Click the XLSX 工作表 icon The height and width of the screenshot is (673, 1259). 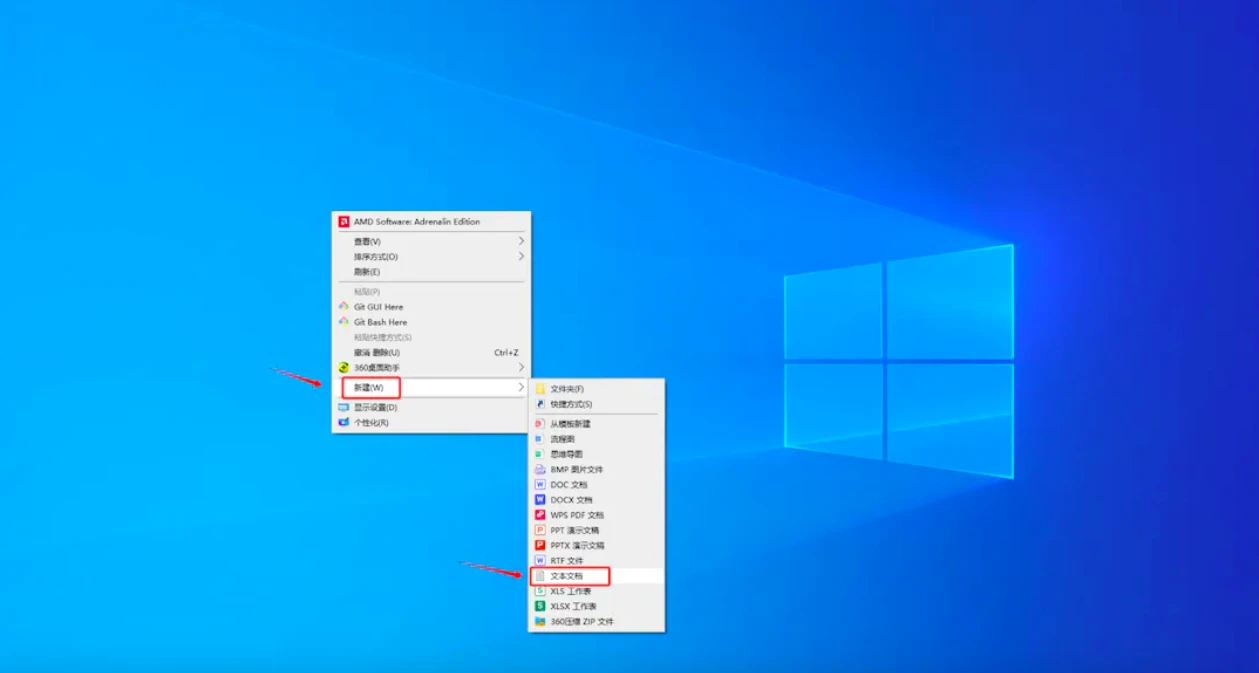[540, 606]
